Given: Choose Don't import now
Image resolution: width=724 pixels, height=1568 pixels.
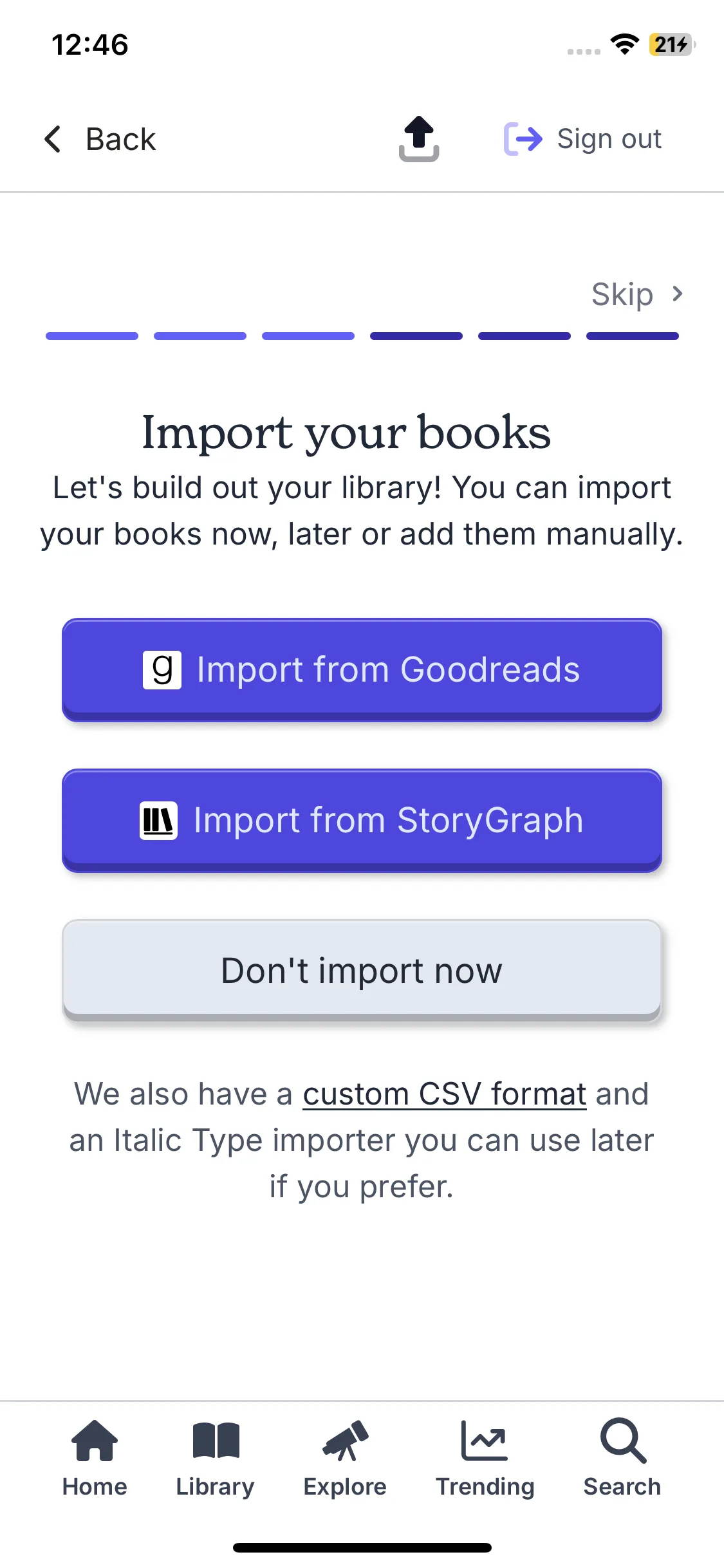Looking at the screenshot, I should coord(362,970).
